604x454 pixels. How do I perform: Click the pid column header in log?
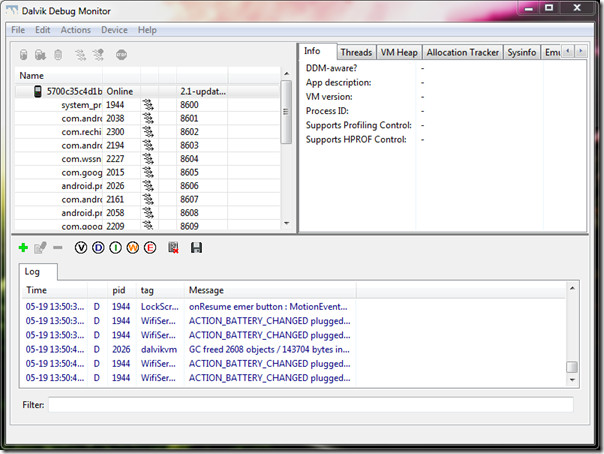122,290
